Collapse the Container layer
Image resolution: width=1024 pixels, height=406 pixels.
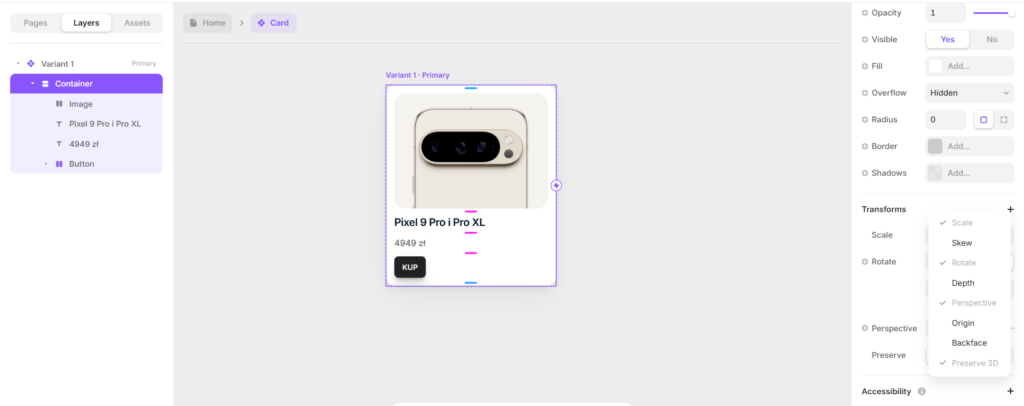[32, 84]
